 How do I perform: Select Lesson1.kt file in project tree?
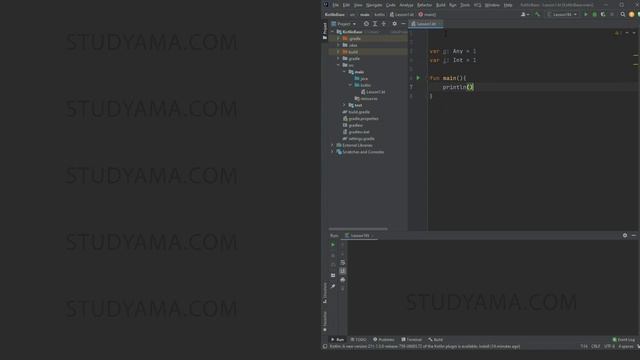click(373, 92)
